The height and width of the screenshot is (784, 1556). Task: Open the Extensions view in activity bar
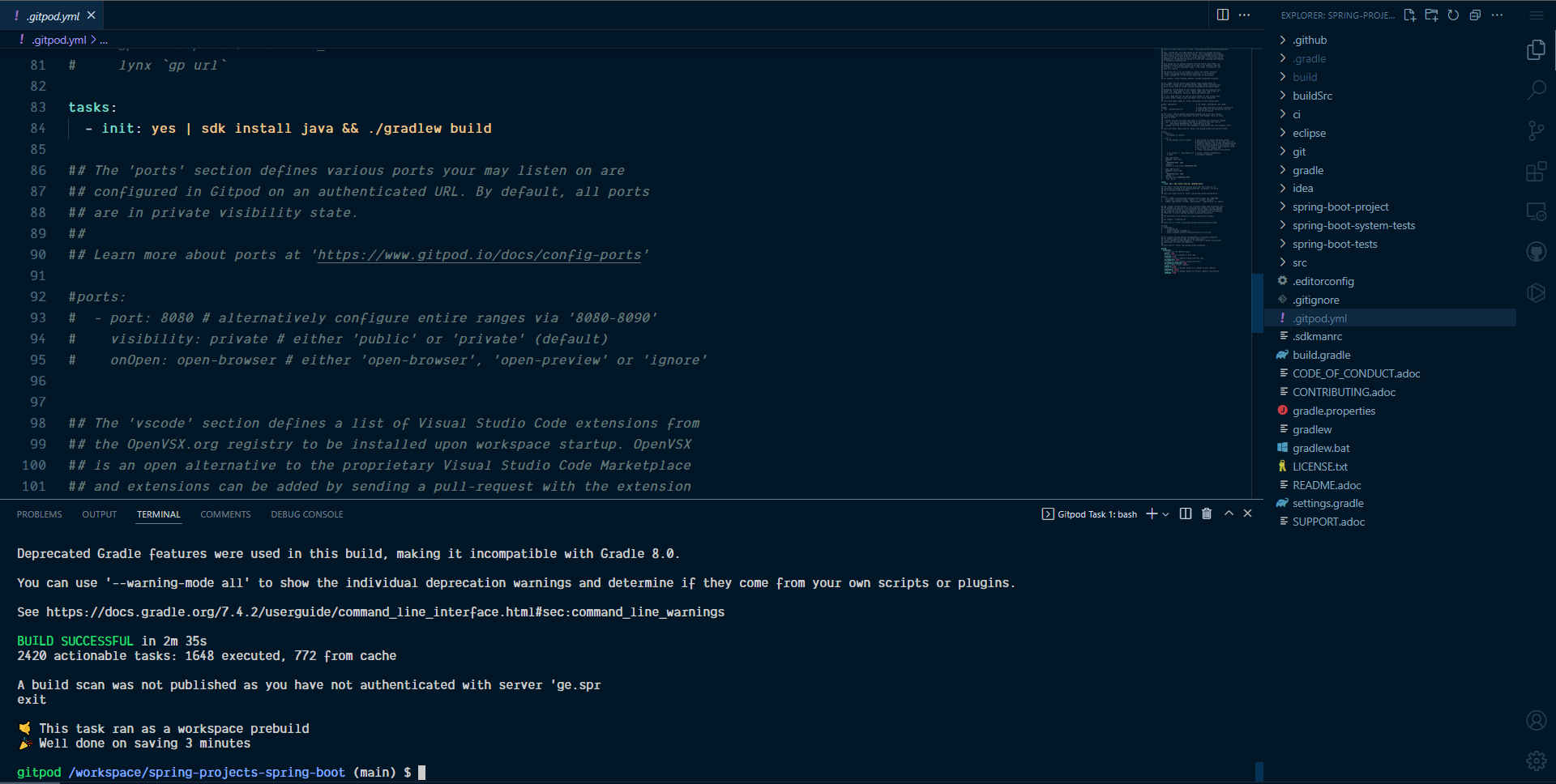(x=1536, y=172)
